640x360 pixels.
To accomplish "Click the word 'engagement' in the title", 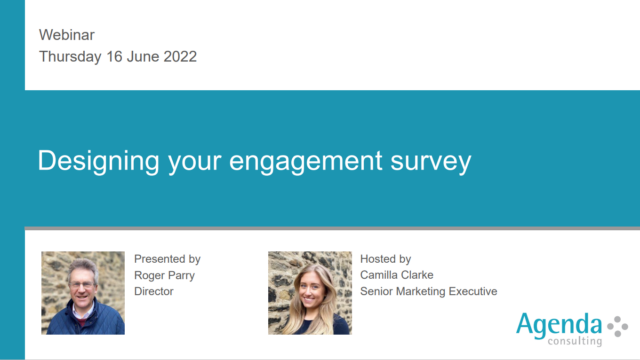I will 305,161.
